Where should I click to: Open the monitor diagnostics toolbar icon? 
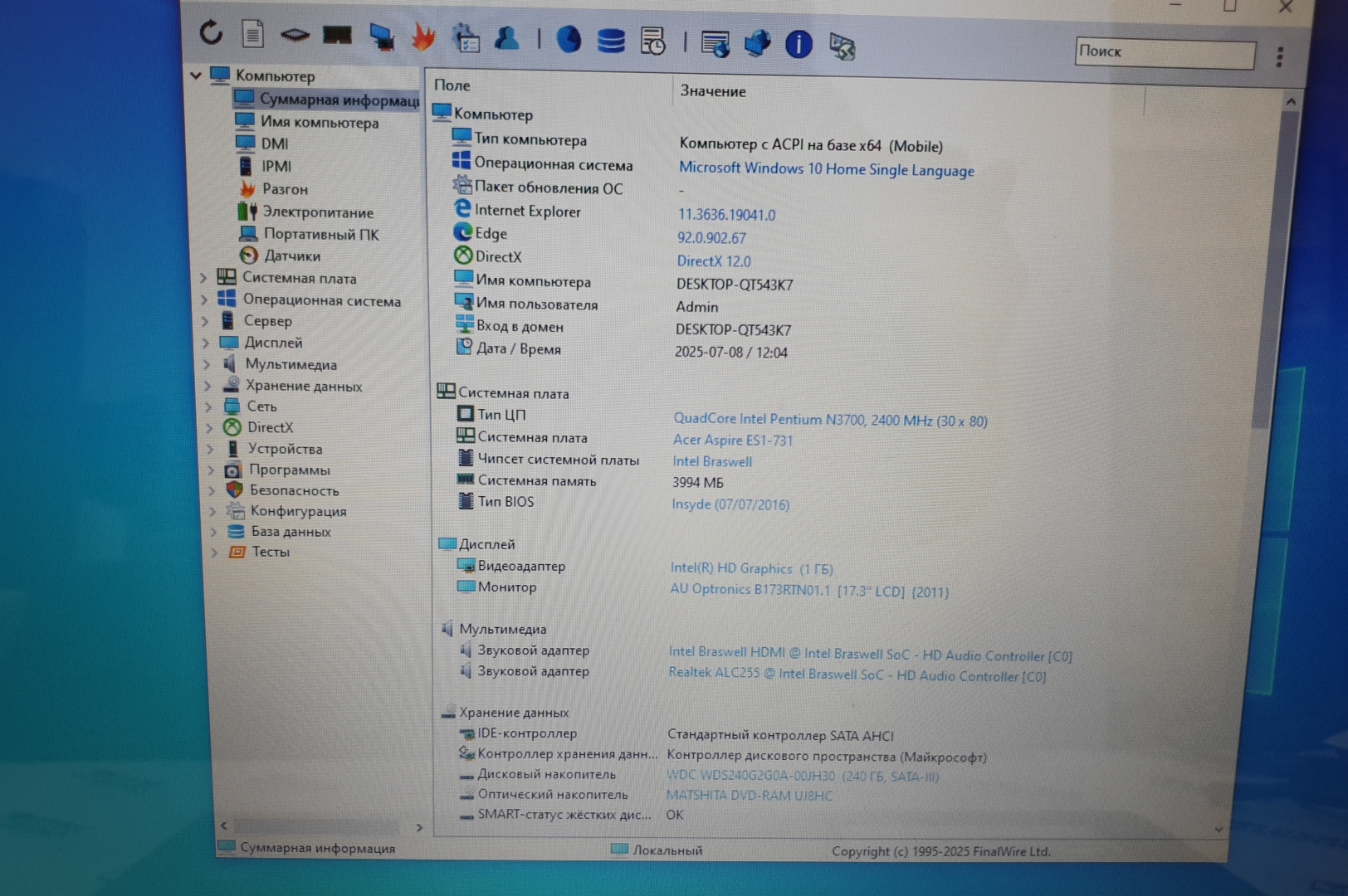click(x=381, y=37)
